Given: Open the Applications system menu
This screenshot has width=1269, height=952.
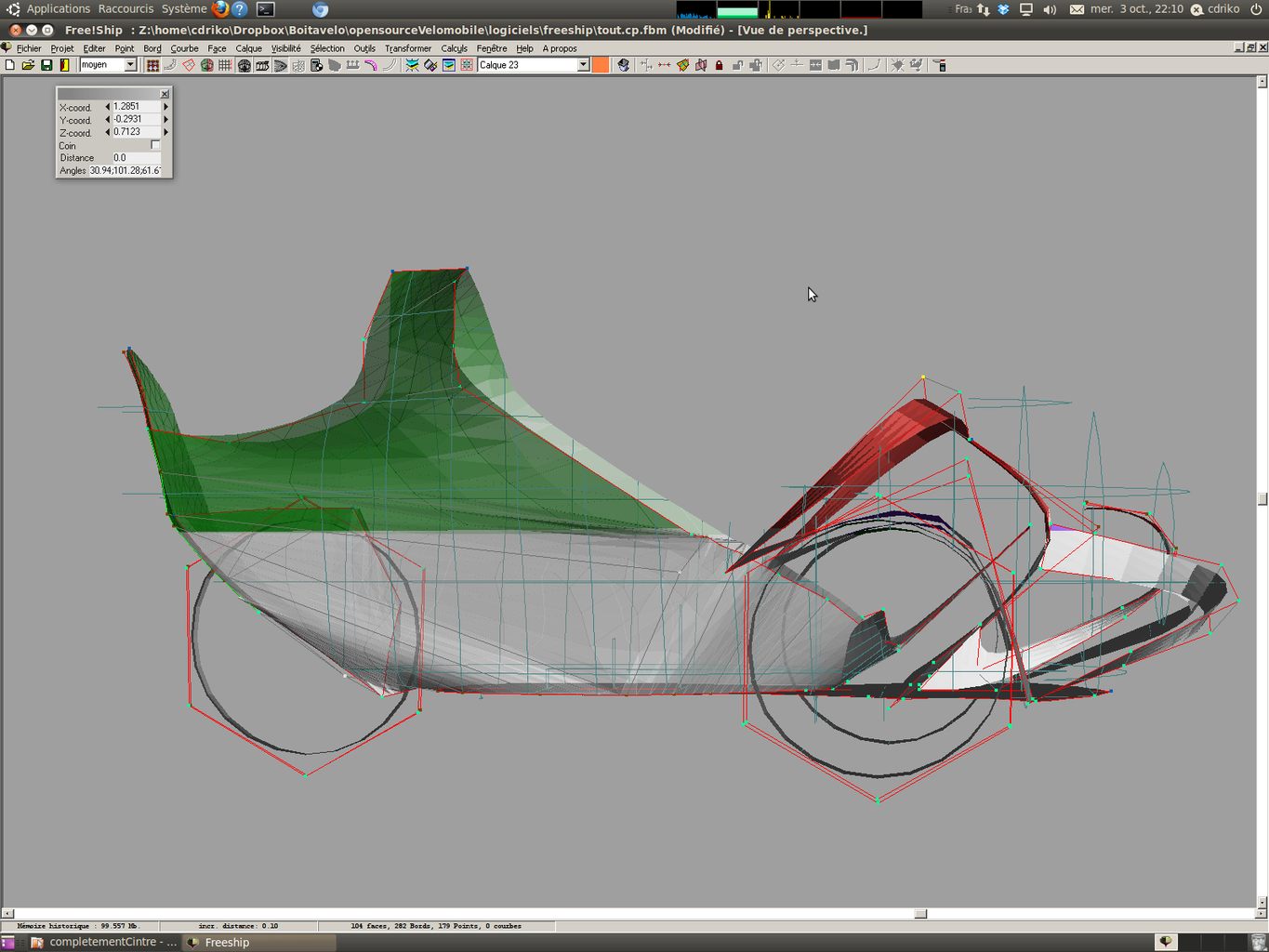Looking at the screenshot, I should (x=58, y=9).
